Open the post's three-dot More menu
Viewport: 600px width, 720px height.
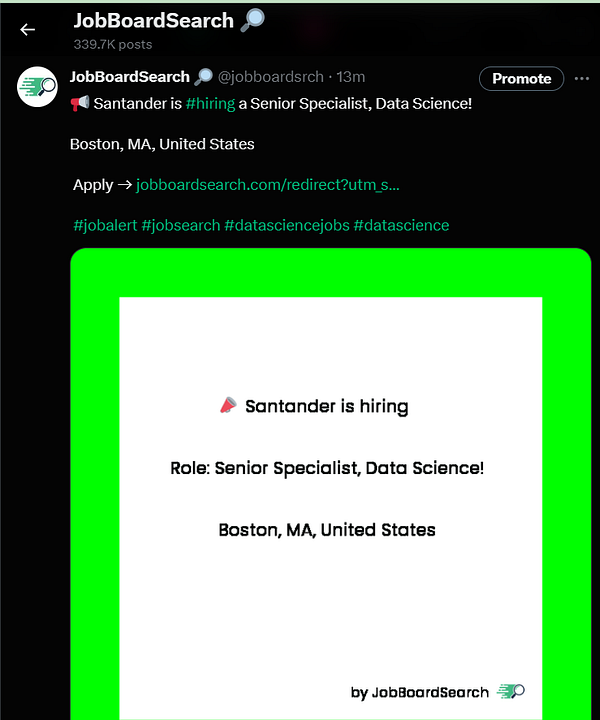(x=582, y=79)
